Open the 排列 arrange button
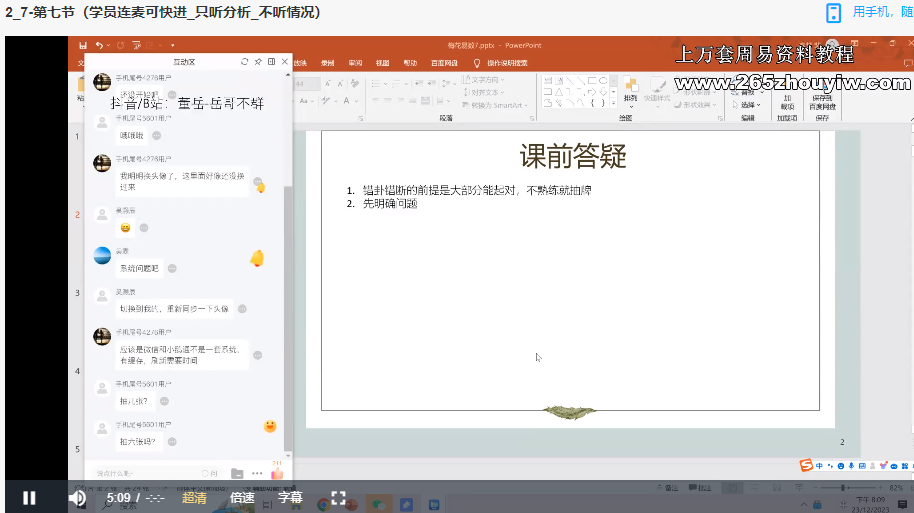Screen dimensions: 914x513 [x=630, y=90]
